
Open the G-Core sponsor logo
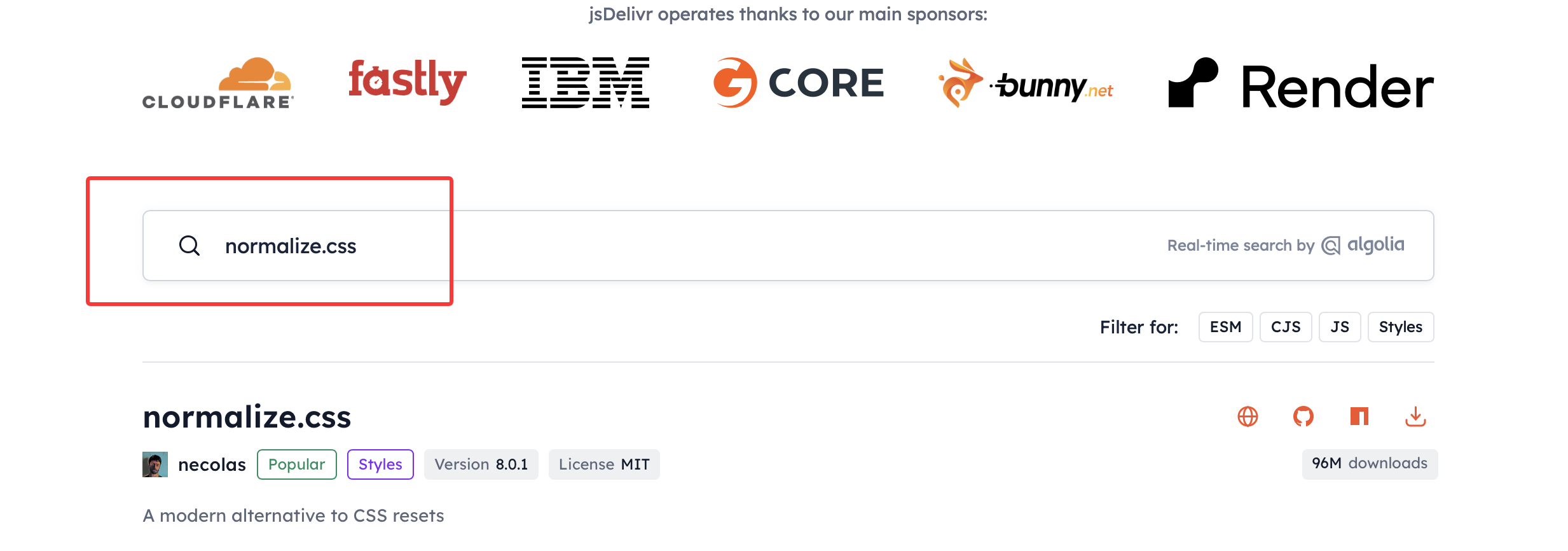pos(799,83)
